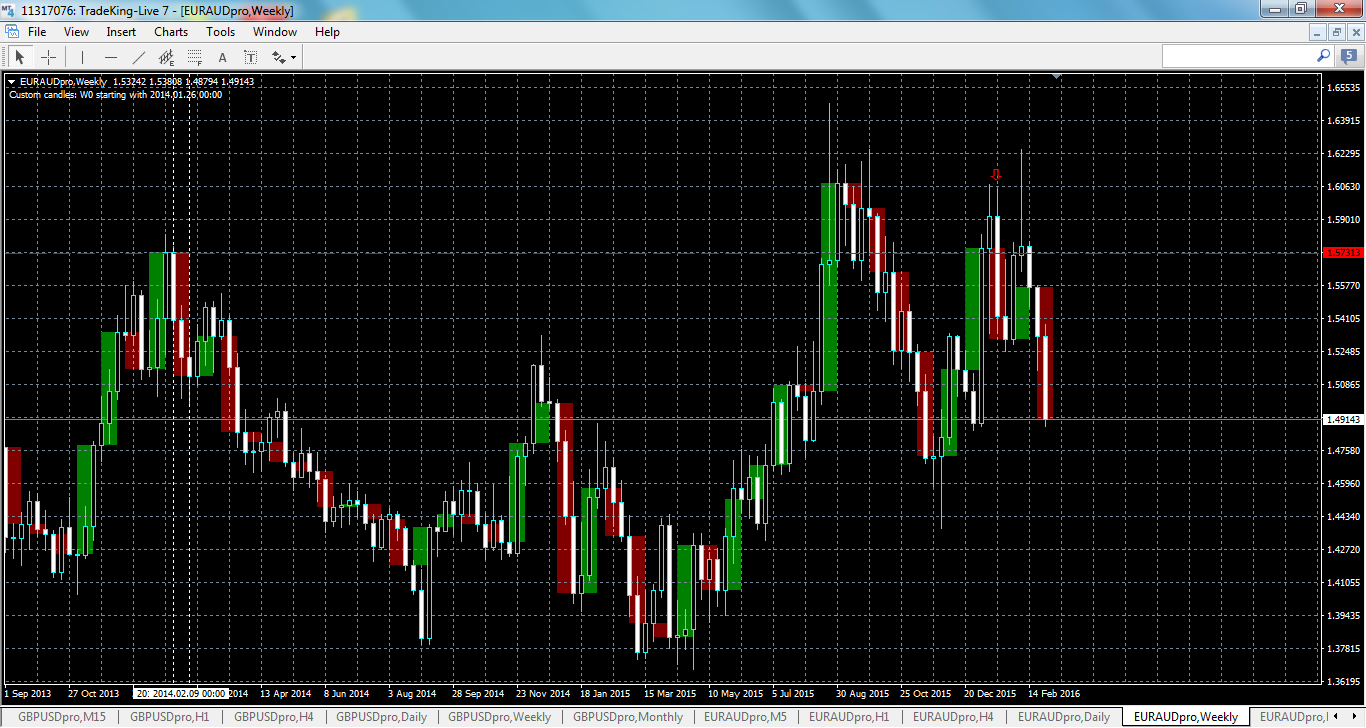
Task: Click the 1.60630 price scale value
Action: tap(1345, 187)
